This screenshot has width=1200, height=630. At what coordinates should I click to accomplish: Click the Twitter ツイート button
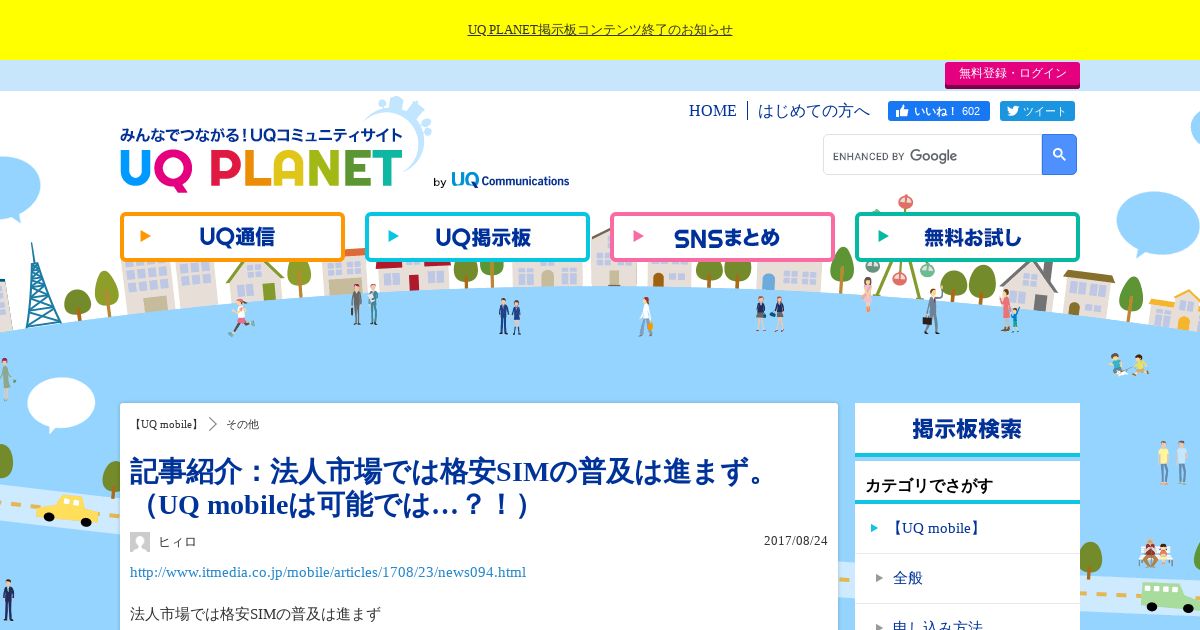pos(1038,111)
